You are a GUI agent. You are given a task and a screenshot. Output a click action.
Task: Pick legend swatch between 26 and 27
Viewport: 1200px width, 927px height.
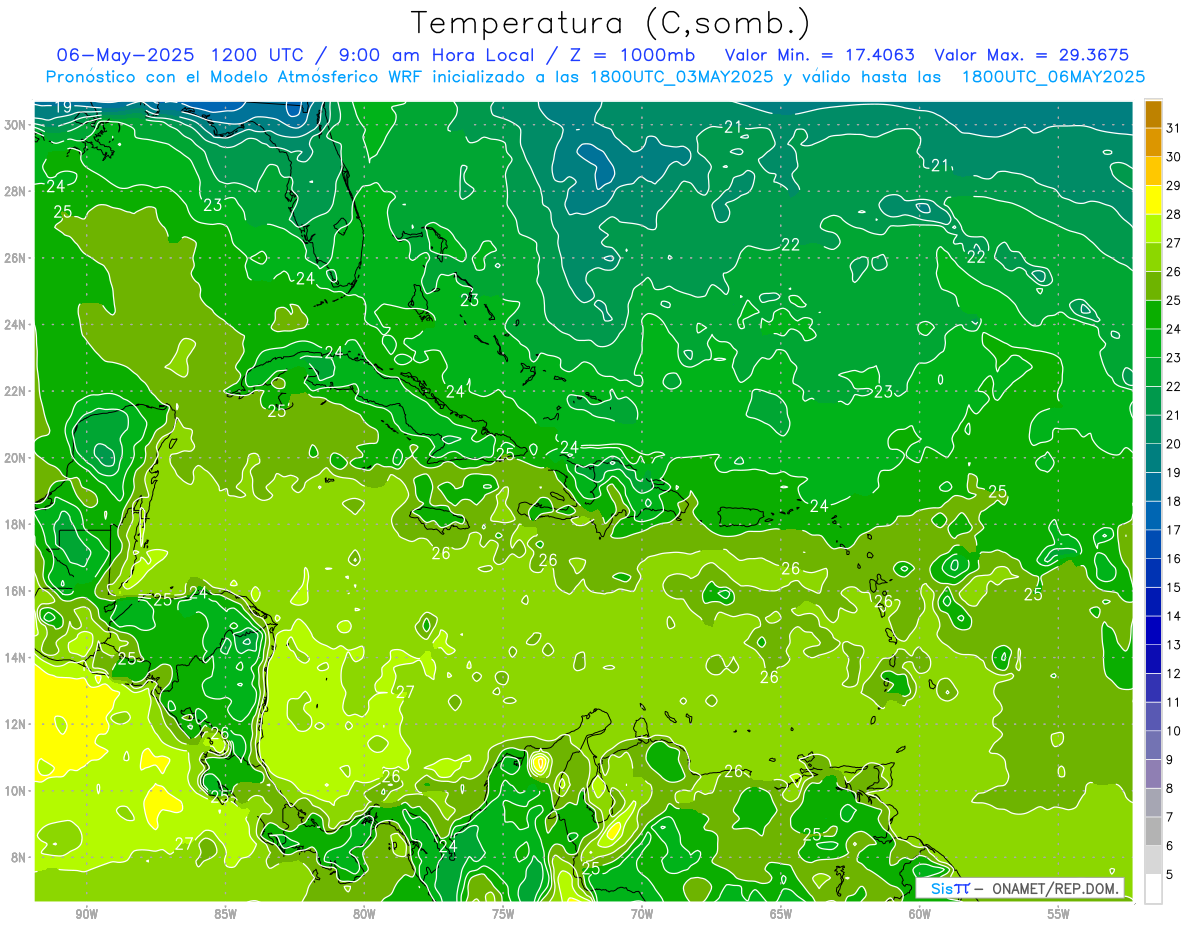pos(1153,257)
